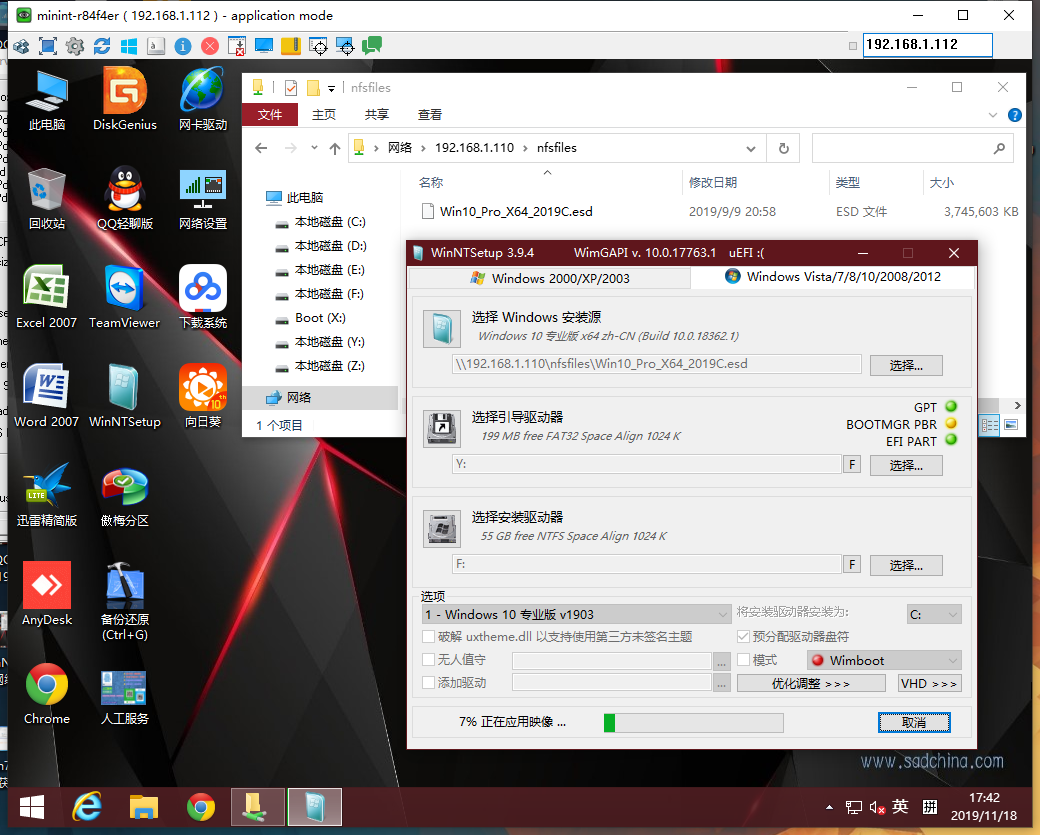
Task: Open 网卡驱动 desktop icon
Action: click(203, 98)
